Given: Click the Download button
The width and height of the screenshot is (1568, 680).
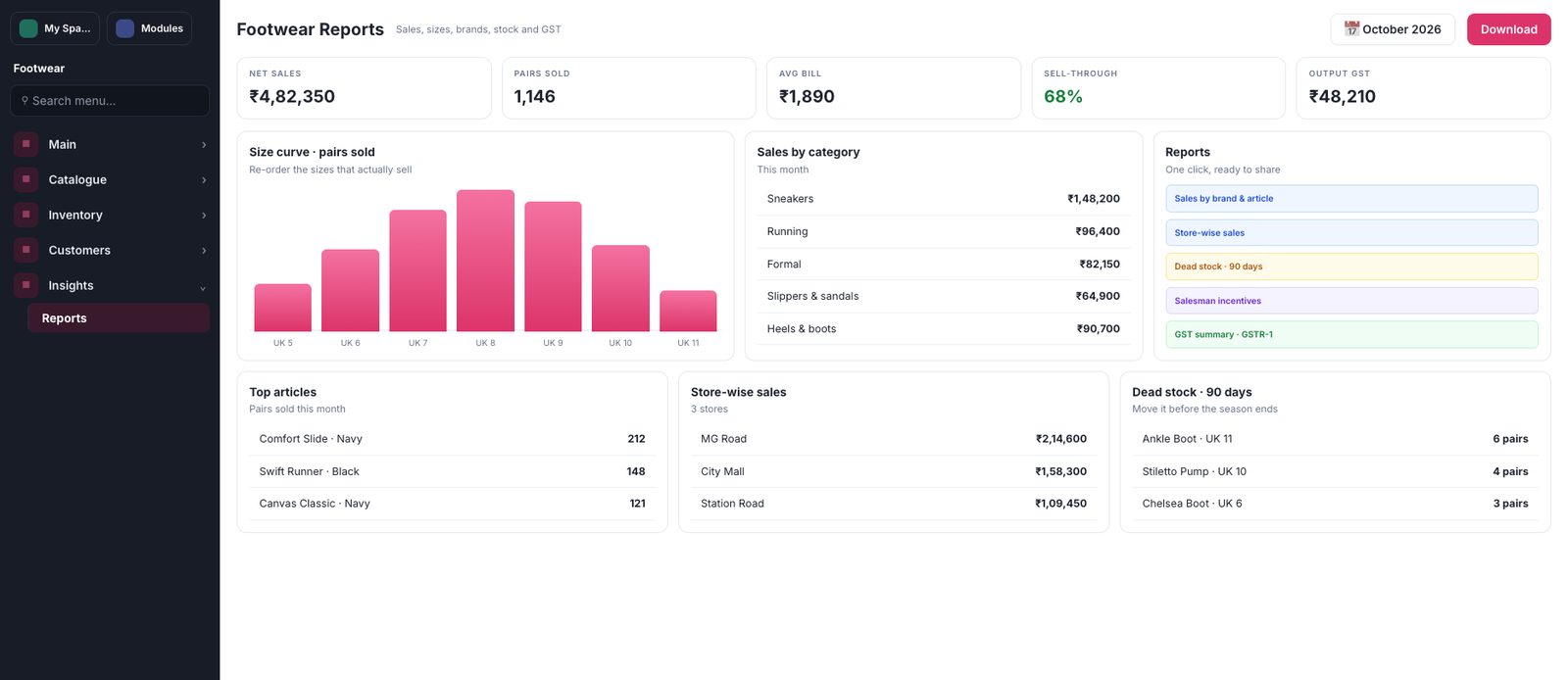Looking at the screenshot, I should pos(1508,29).
